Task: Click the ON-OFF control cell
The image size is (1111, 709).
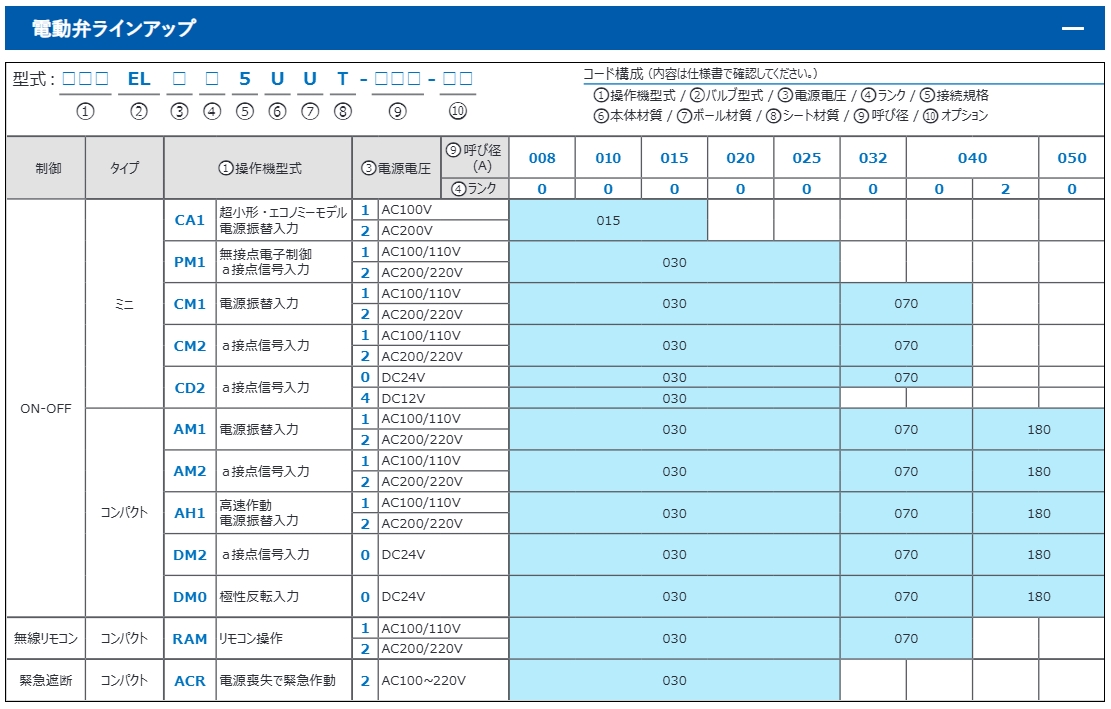Action: (46, 409)
